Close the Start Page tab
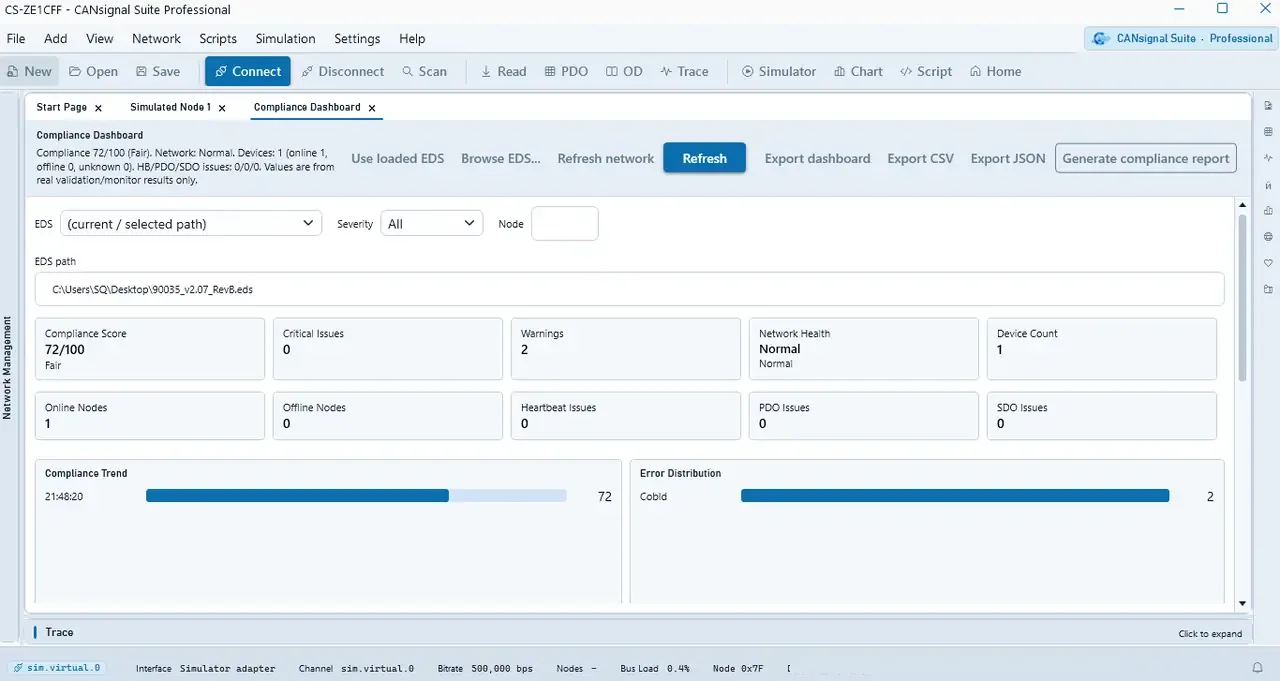 (x=98, y=108)
